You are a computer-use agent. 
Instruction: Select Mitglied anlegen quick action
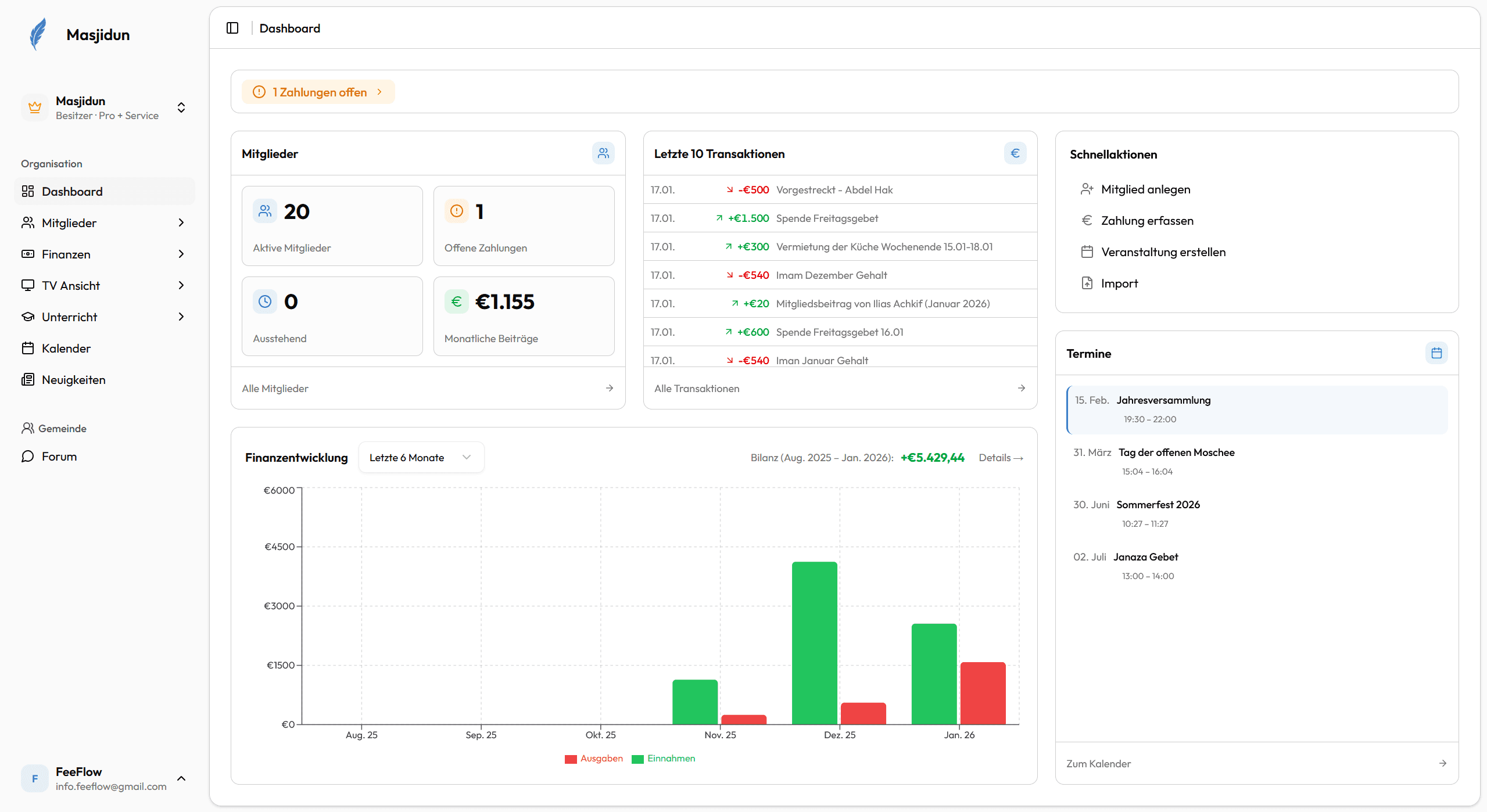1145,189
